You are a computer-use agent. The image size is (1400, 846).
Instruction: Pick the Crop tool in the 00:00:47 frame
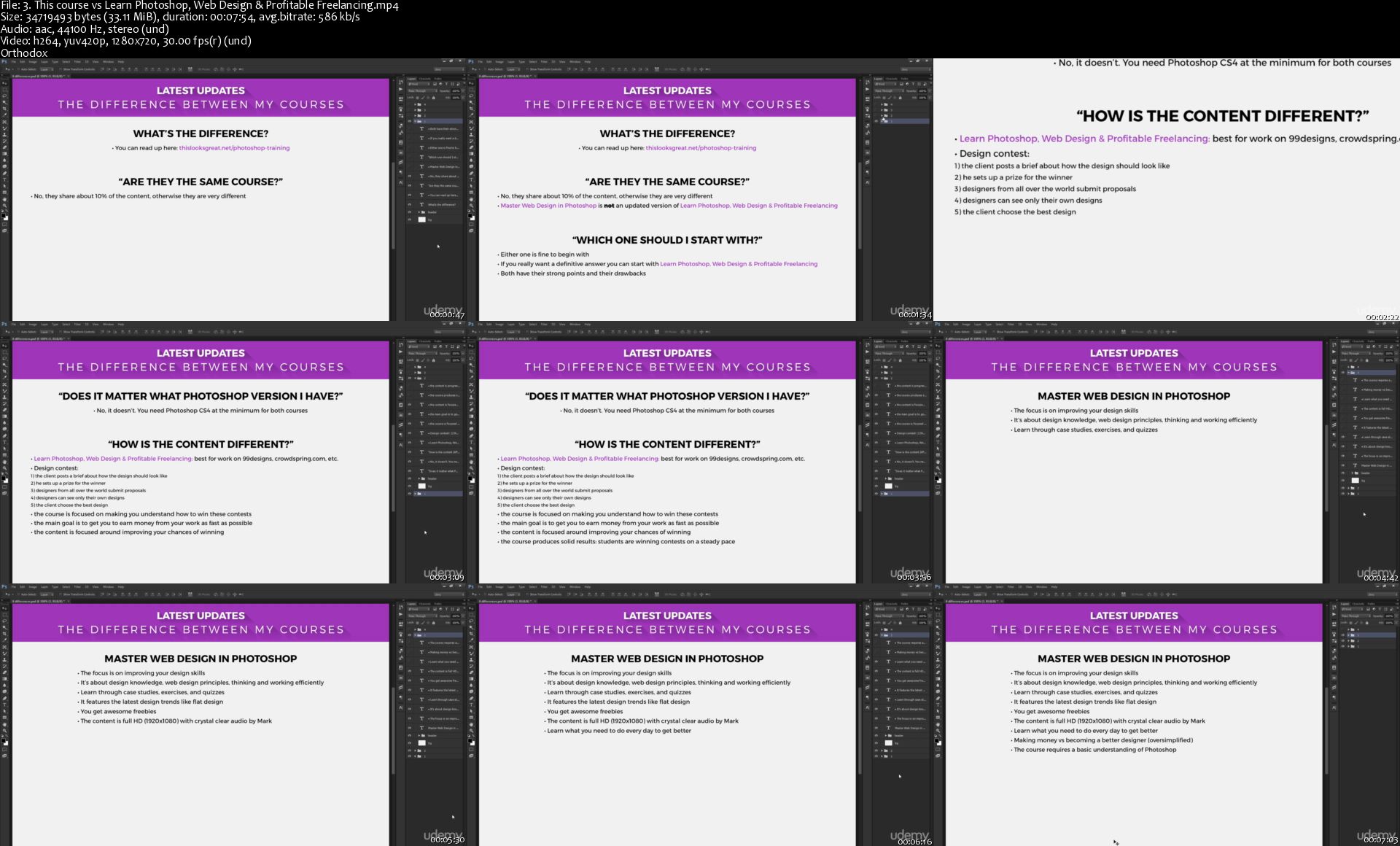tap(4, 109)
